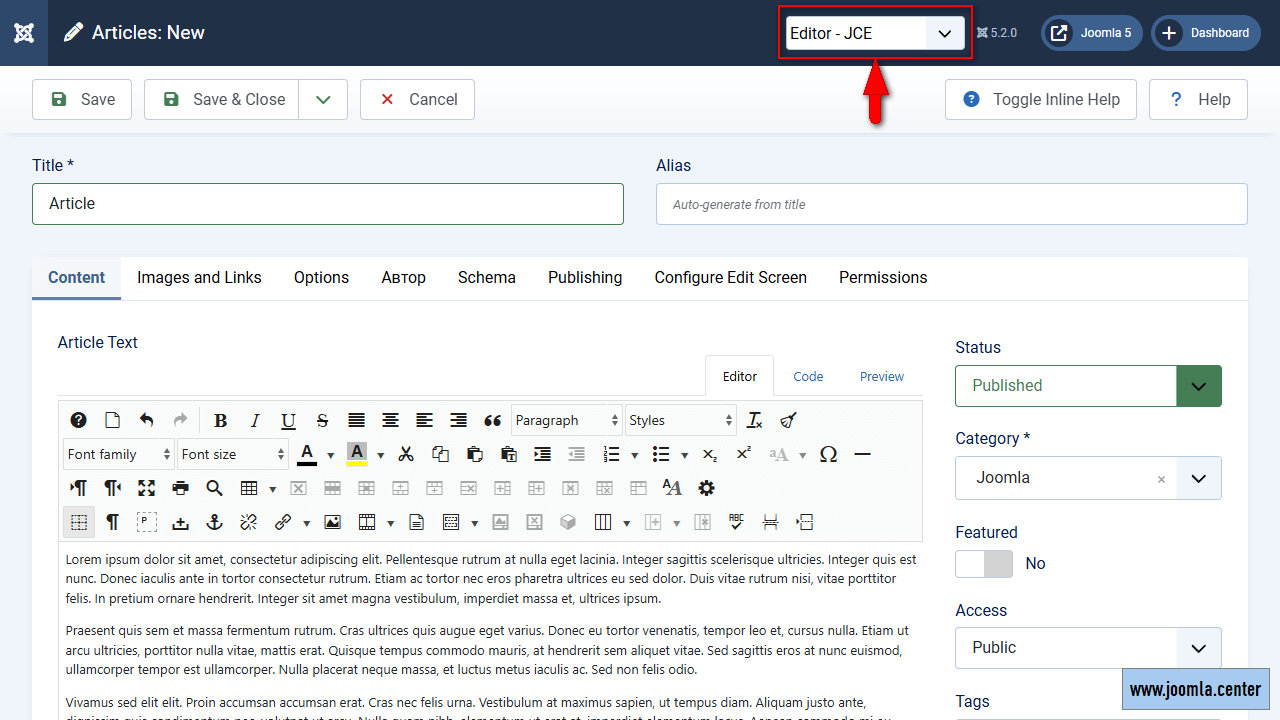Screen dimensions: 1280x720
Task: Set left-to-right text direction
Action: (x=79, y=488)
